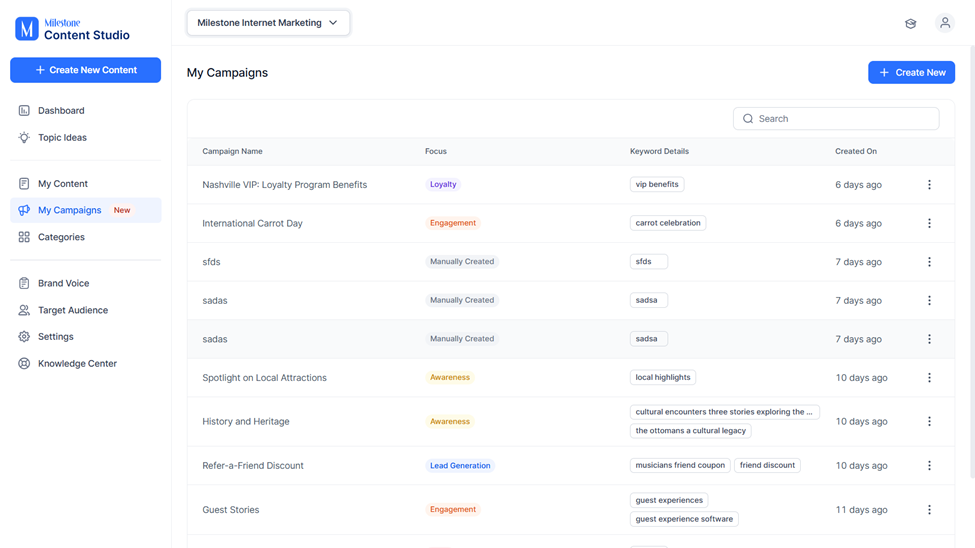Click the Target Audience people icon
975x548 pixels.
(x=24, y=310)
